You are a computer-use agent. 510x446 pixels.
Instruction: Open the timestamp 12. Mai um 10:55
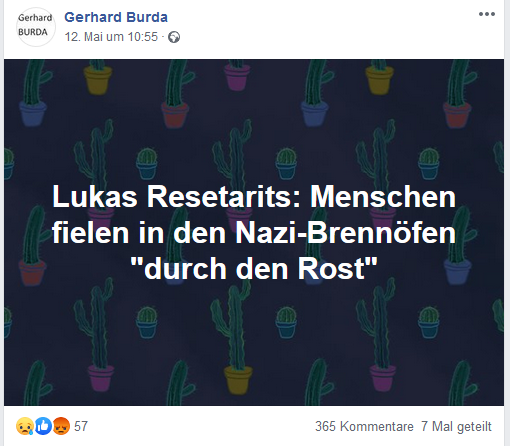point(111,37)
